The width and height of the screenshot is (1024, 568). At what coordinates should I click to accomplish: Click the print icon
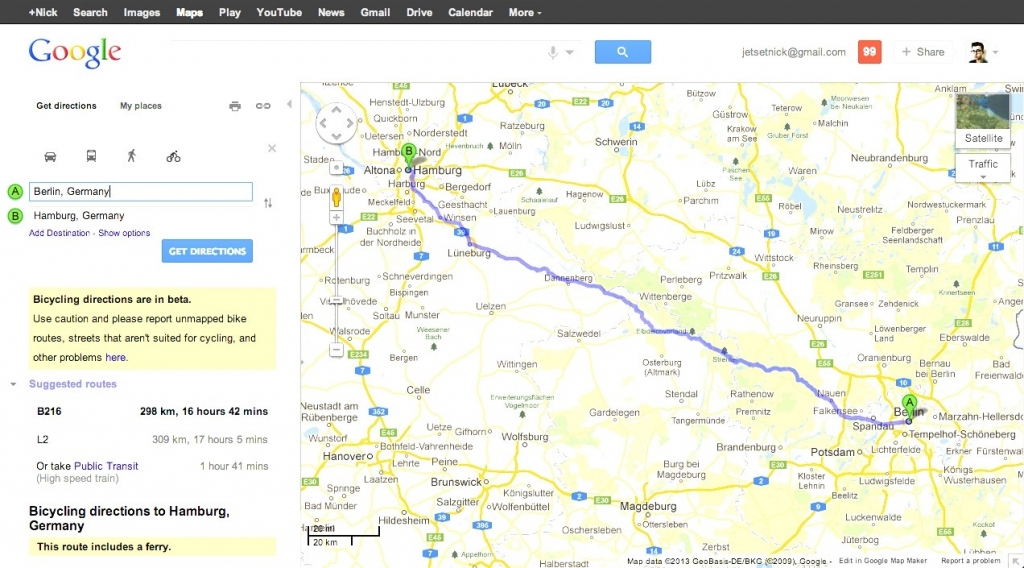pyautogui.click(x=235, y=106)
